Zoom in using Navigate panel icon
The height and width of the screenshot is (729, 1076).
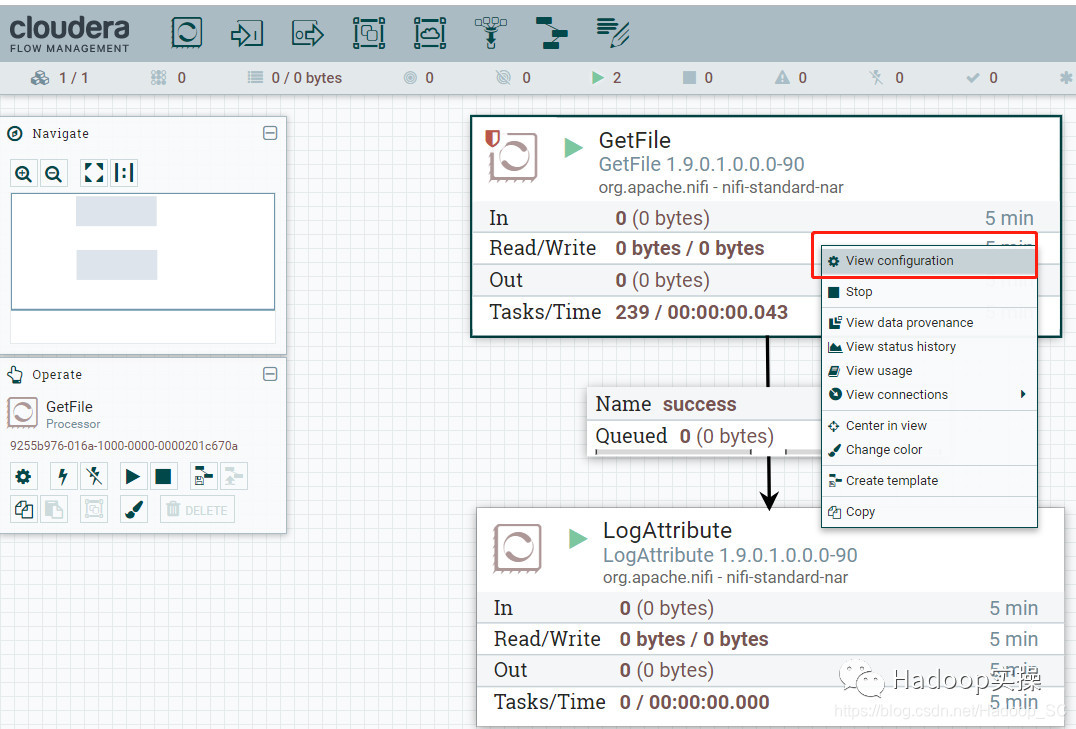pyautogui.click(x=23, y=174)
